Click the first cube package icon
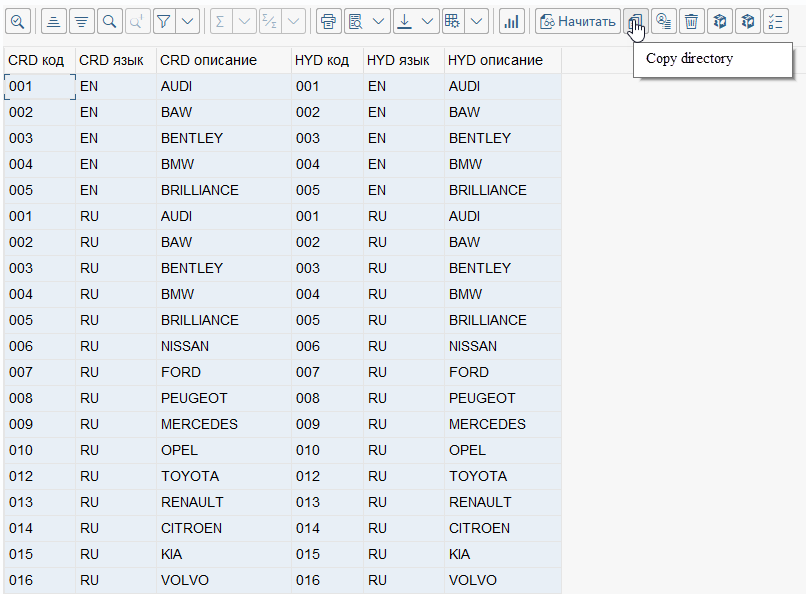 720,22
